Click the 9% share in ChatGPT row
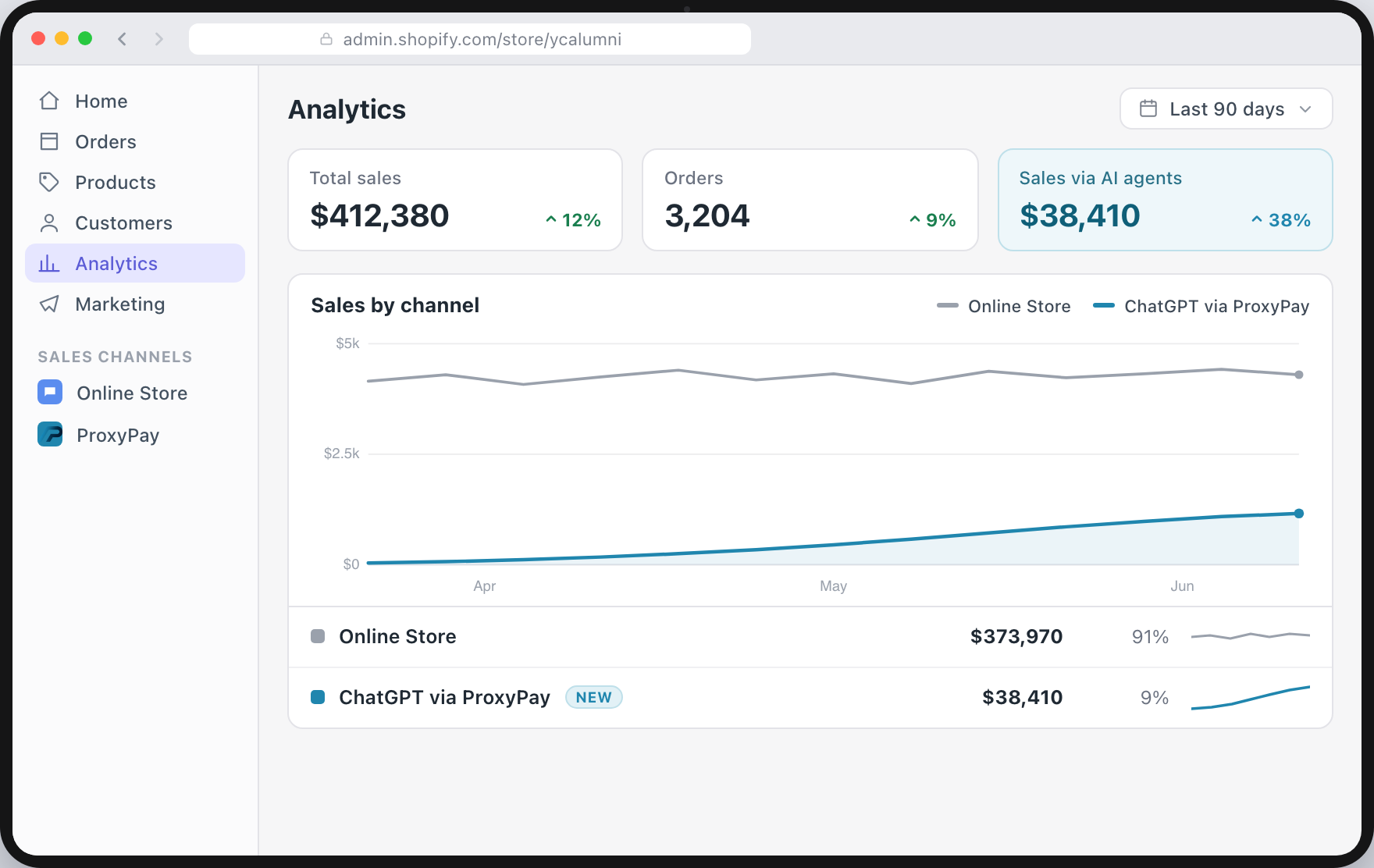 coord(1155,698)
